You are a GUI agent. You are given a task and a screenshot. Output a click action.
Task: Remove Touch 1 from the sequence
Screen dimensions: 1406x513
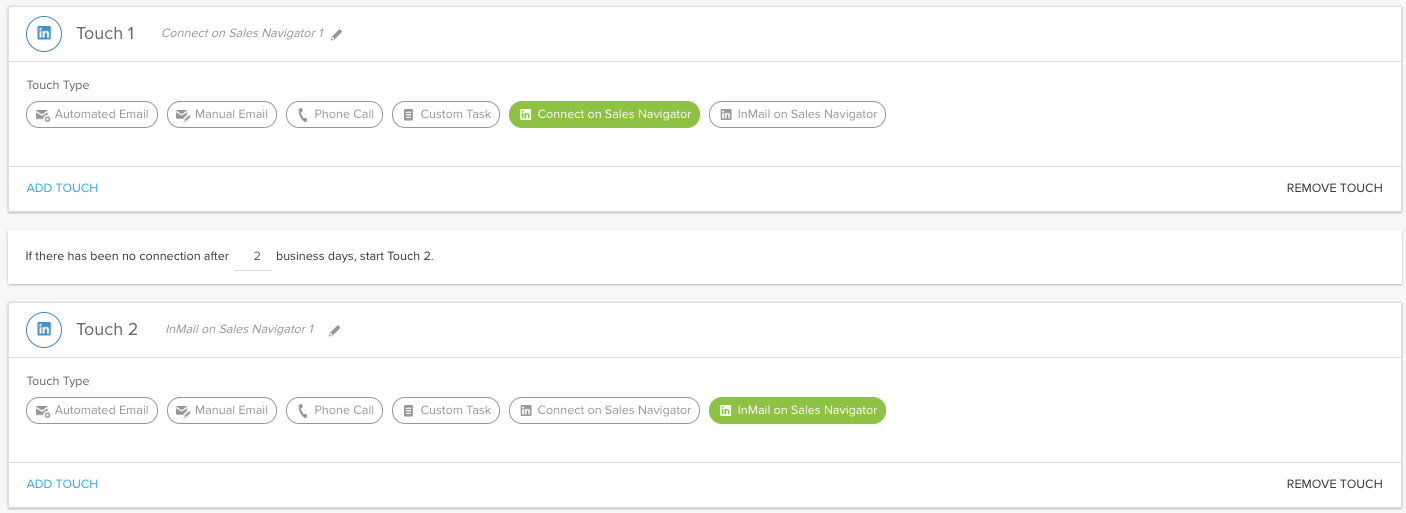1334,188
